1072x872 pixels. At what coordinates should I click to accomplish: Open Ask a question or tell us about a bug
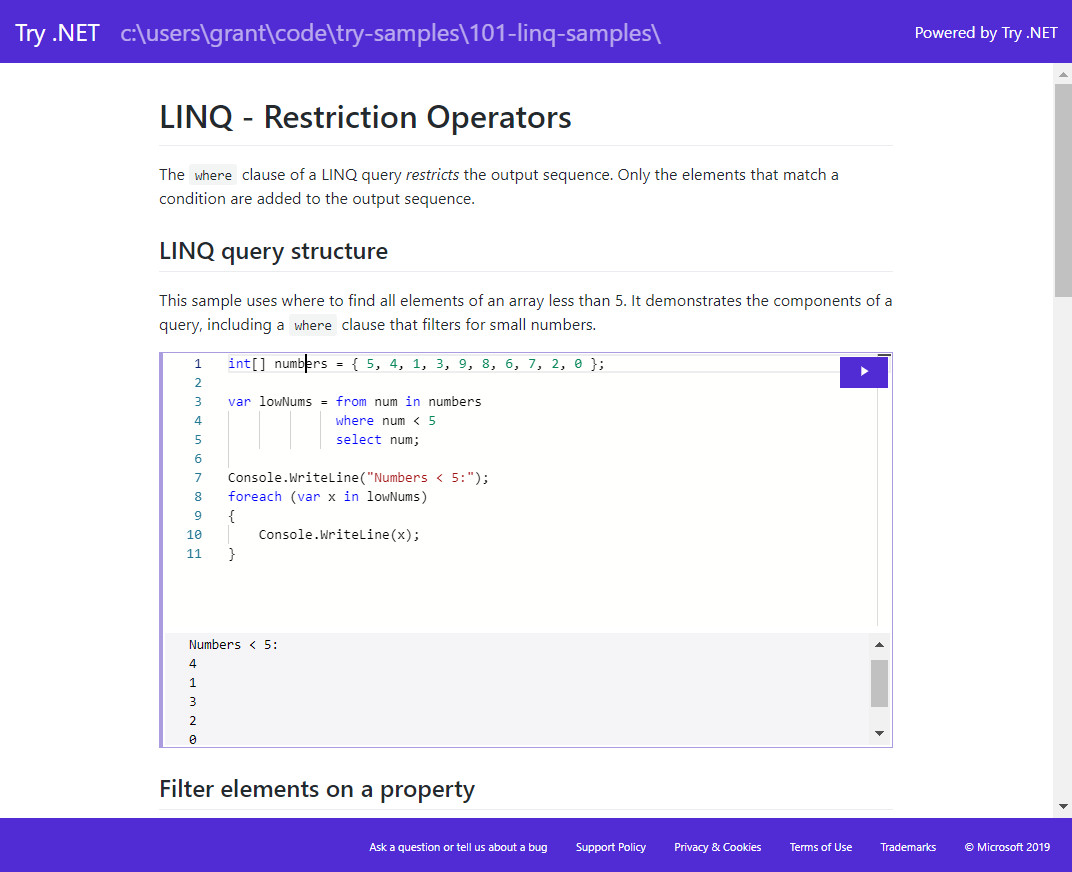tap(458, 847)
